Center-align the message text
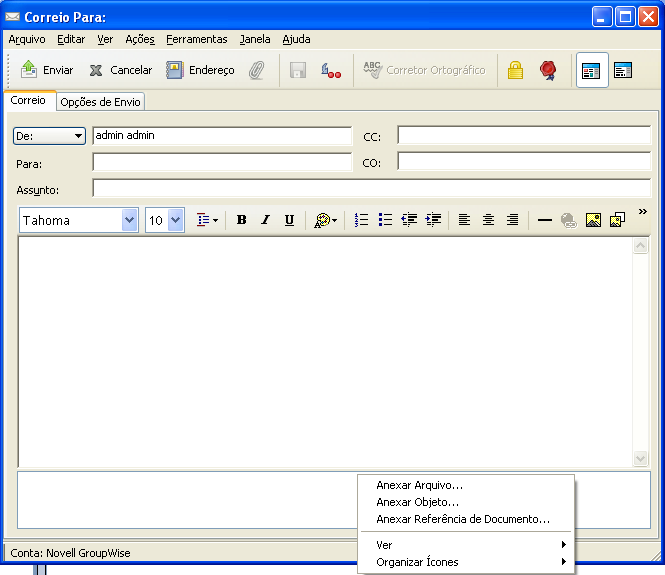Viewport: 665px width, 575px height. click(x=488, y=220)
